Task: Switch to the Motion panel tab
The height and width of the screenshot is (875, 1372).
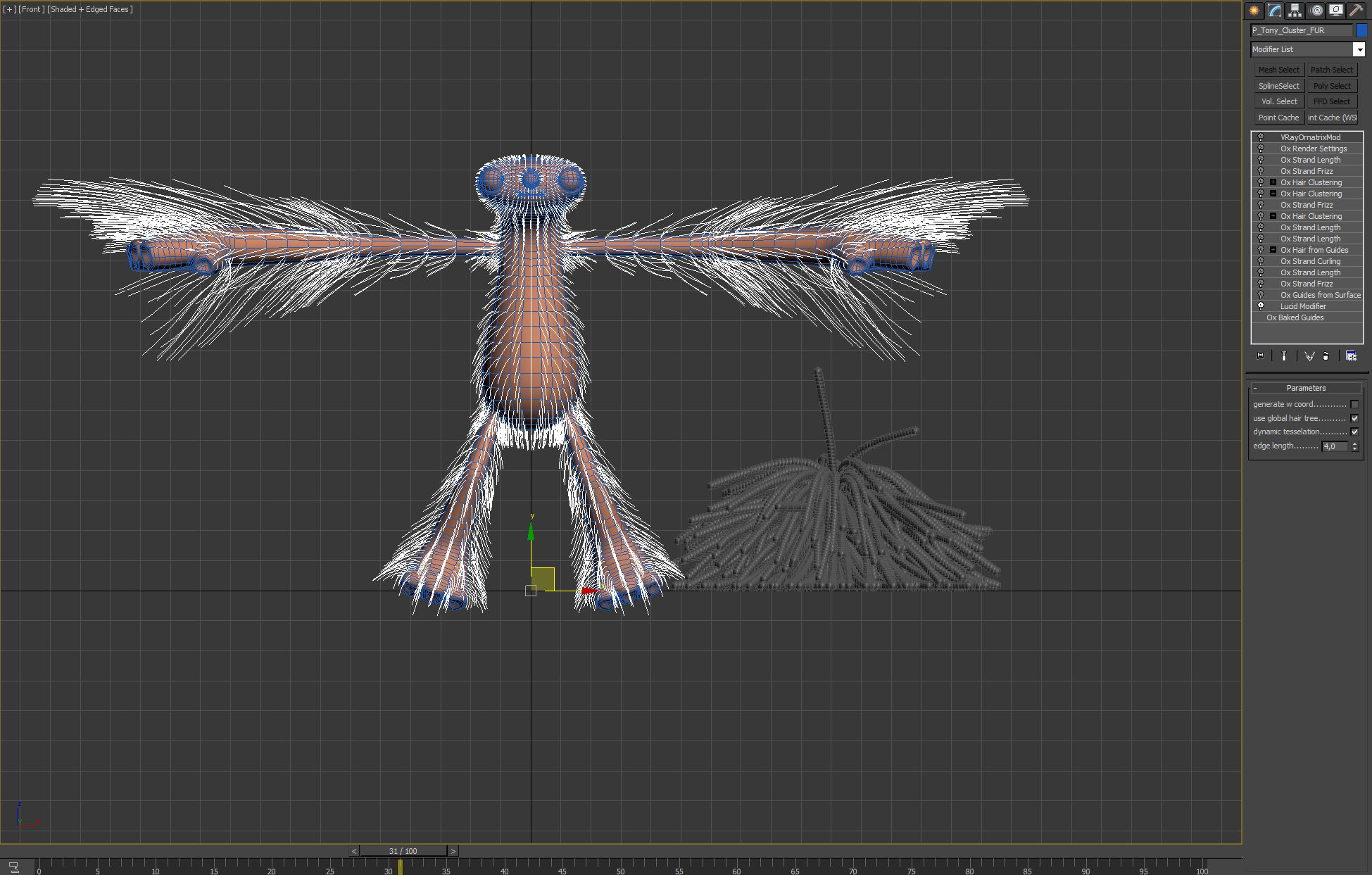Action: 1316,10
